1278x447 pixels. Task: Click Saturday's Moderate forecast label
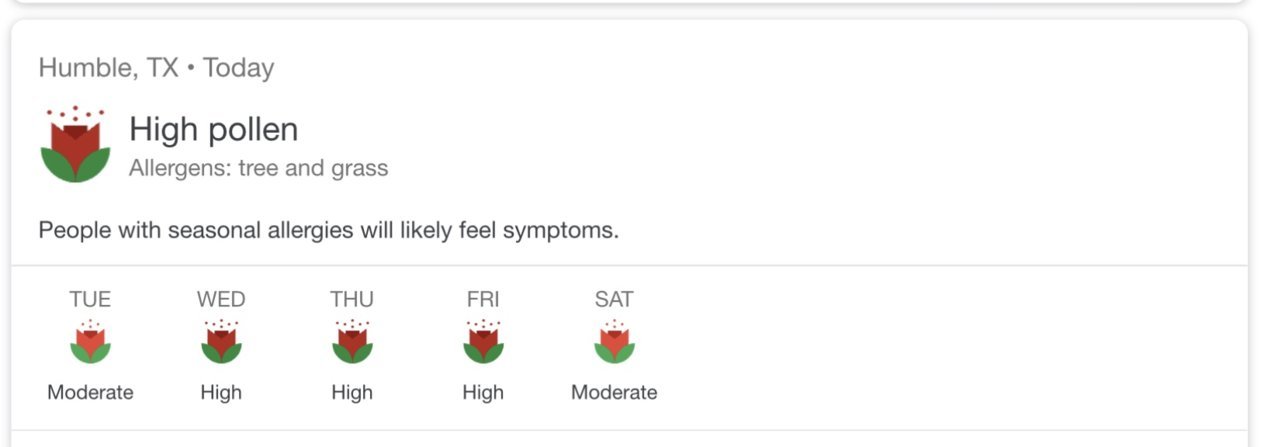(x=614, y=392)
